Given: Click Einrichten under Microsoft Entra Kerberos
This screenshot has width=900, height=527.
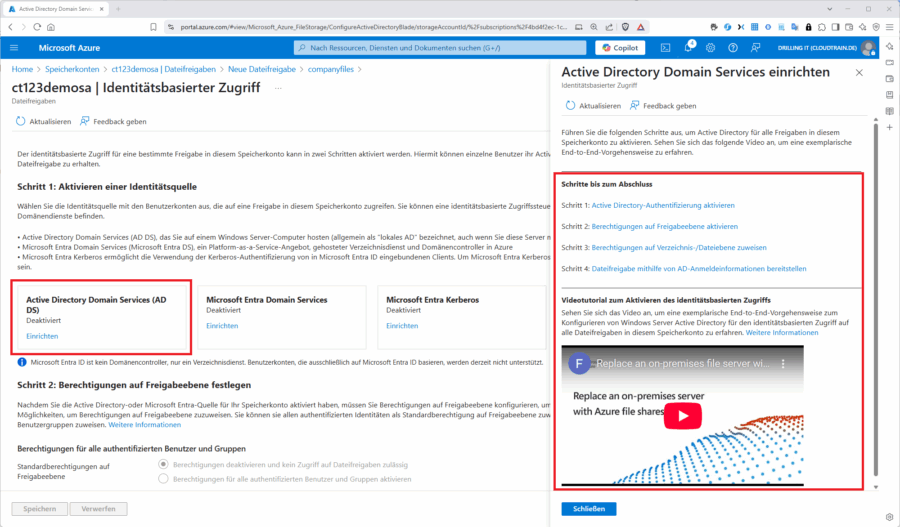Looking at the screenshot, I should [x=402, y=326].
